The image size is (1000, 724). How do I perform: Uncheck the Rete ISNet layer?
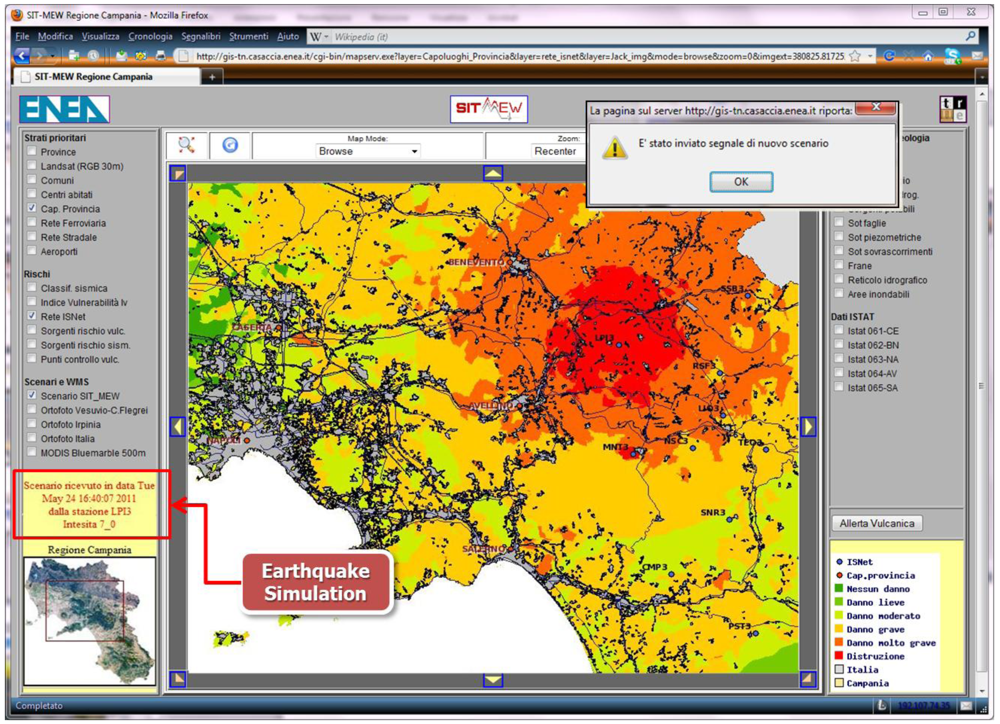click(x=32, y=316)
